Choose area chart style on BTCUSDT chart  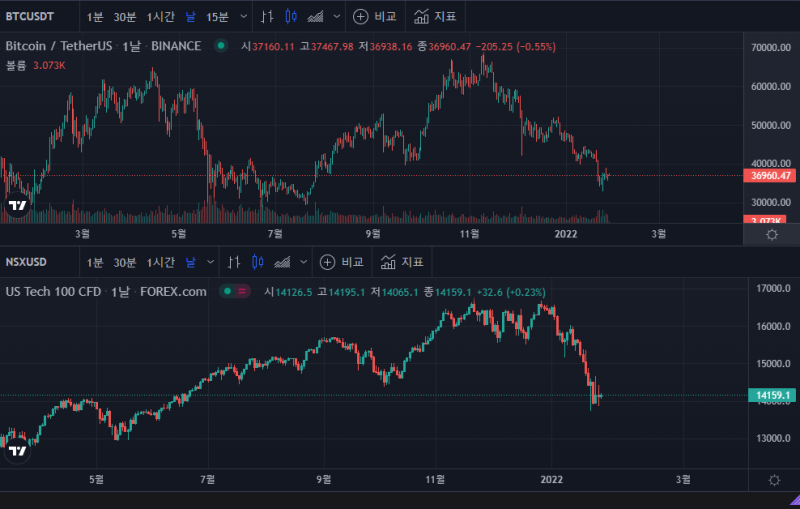[315, 17]
